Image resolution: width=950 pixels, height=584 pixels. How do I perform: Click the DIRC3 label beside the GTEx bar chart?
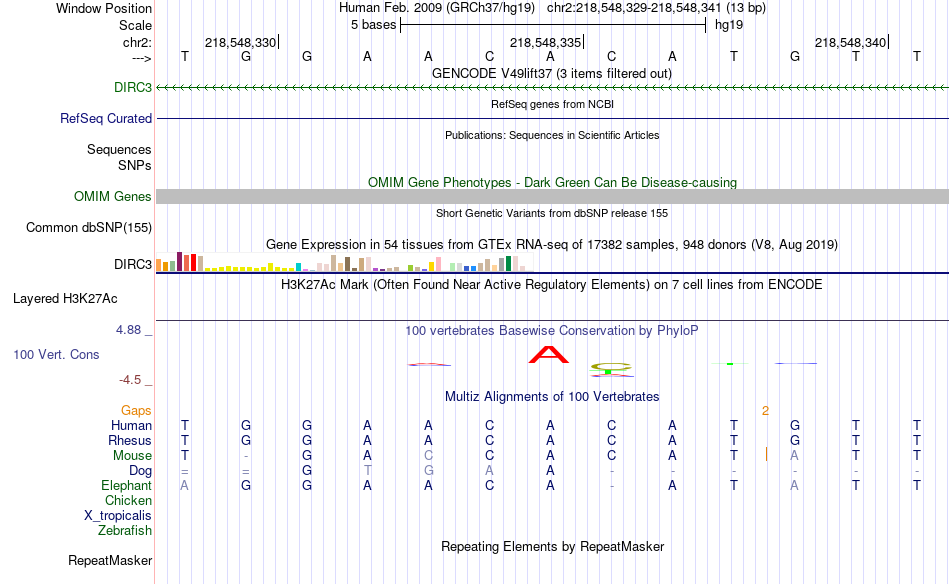coord(133,264)
